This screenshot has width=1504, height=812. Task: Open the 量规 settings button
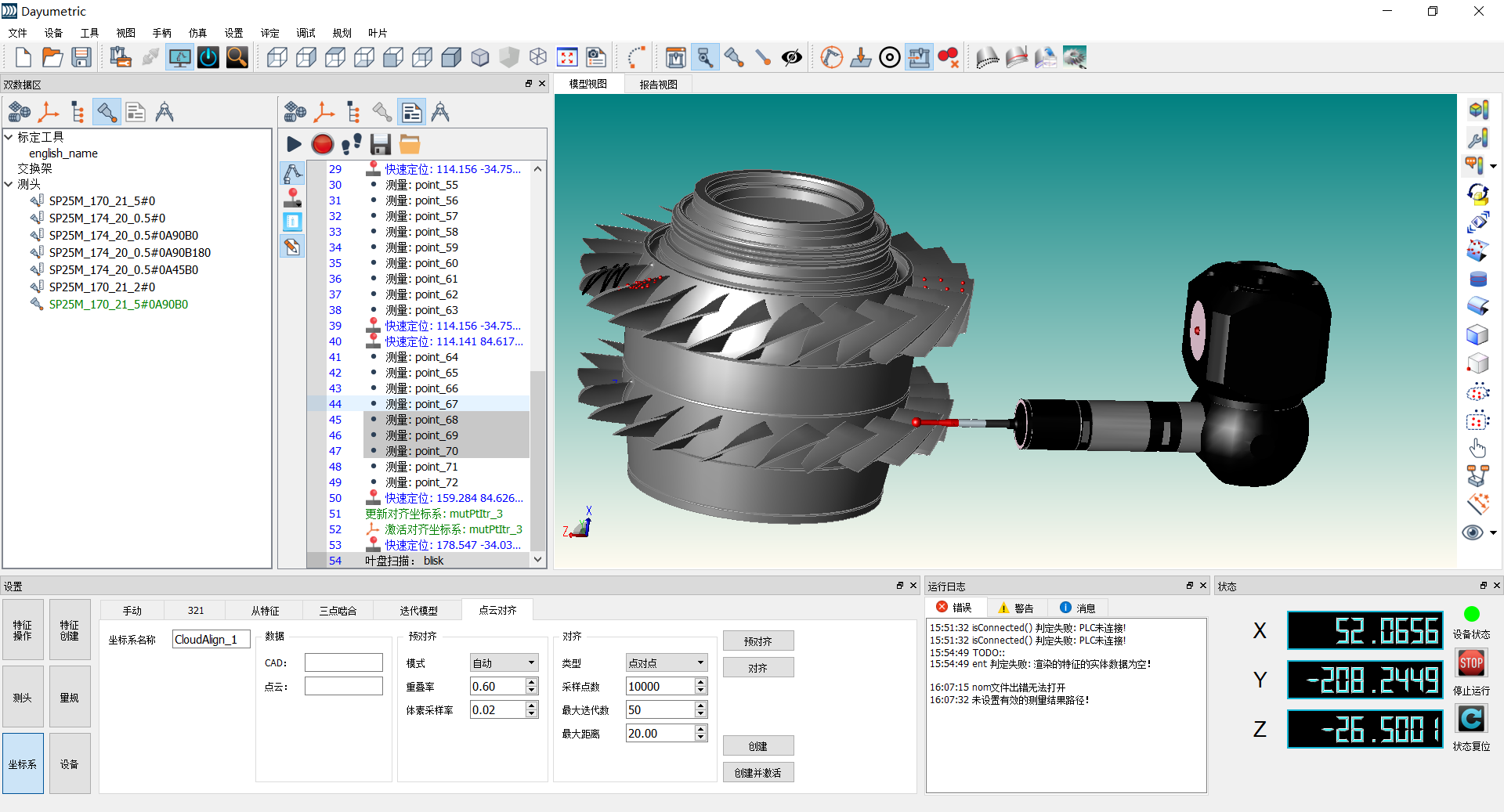pyautogui.click(x=70, y=697)
